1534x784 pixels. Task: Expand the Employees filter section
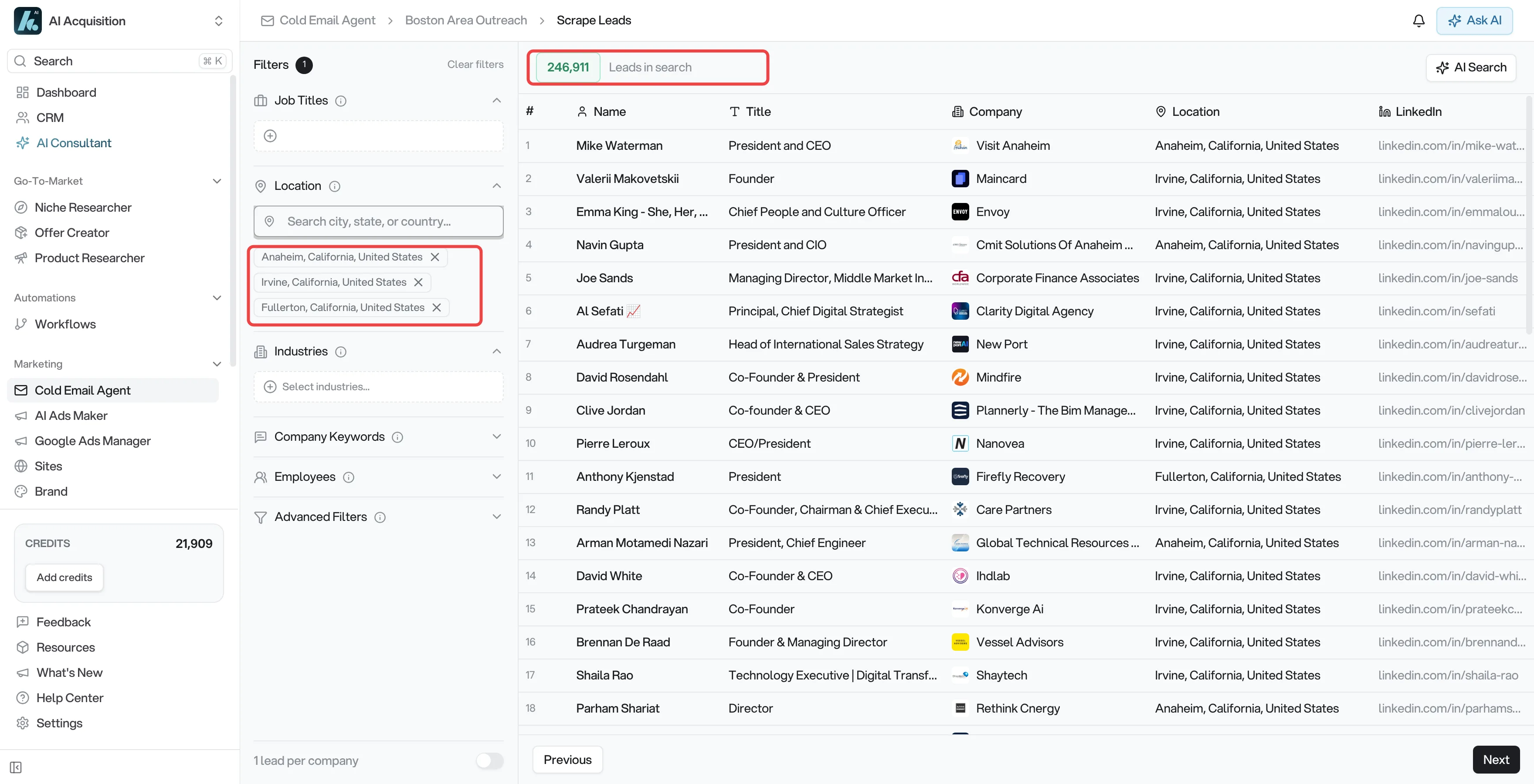pyautogui.click(x=496, y=477)
